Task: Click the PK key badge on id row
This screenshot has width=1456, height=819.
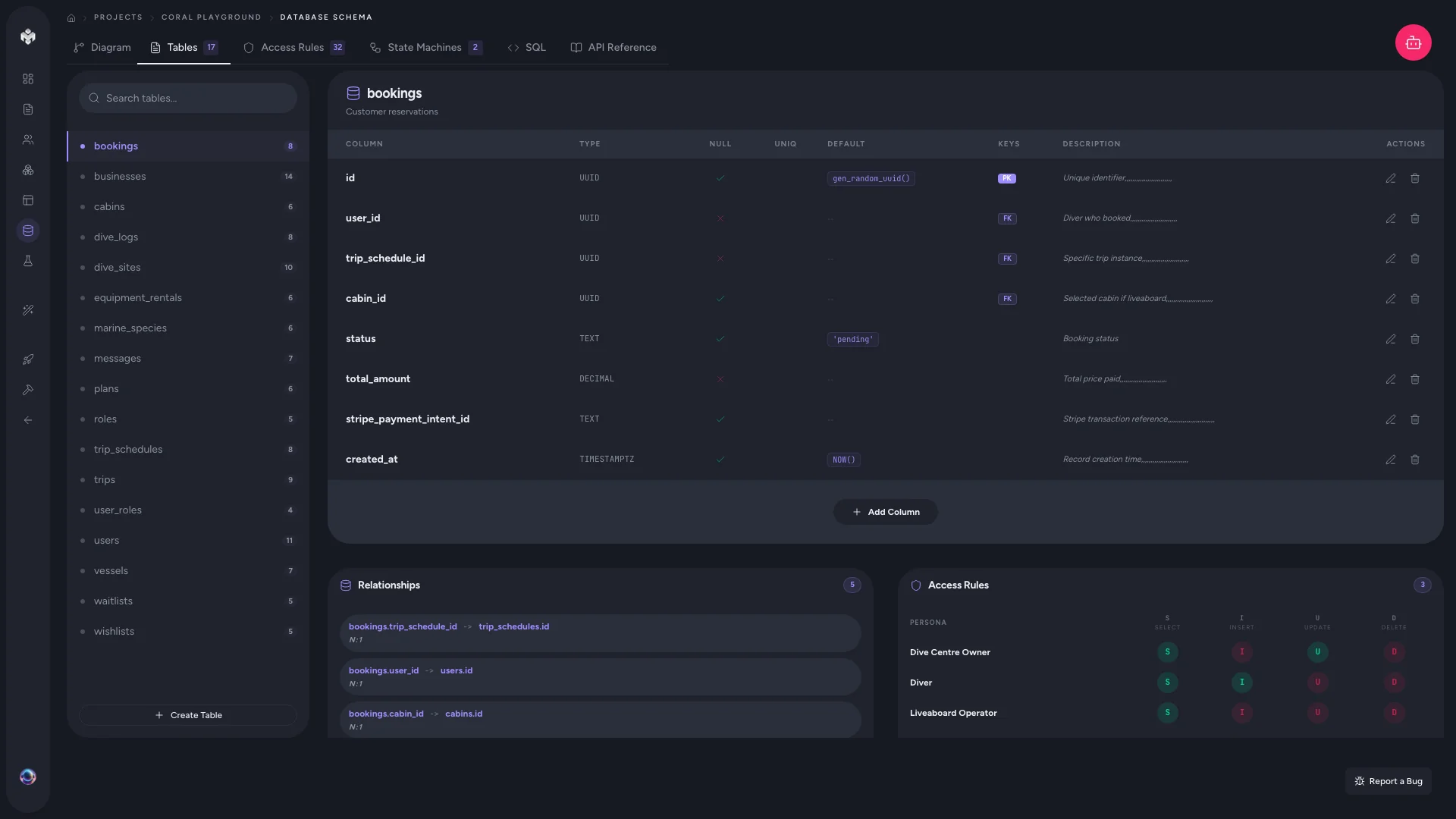Action: tap(1006, 178)
